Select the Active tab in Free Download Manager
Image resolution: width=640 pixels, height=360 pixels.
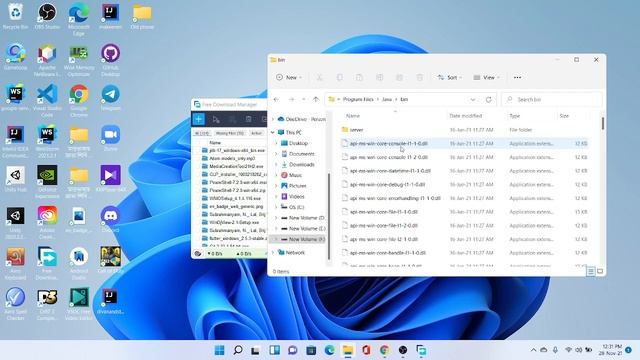point(256,133)
